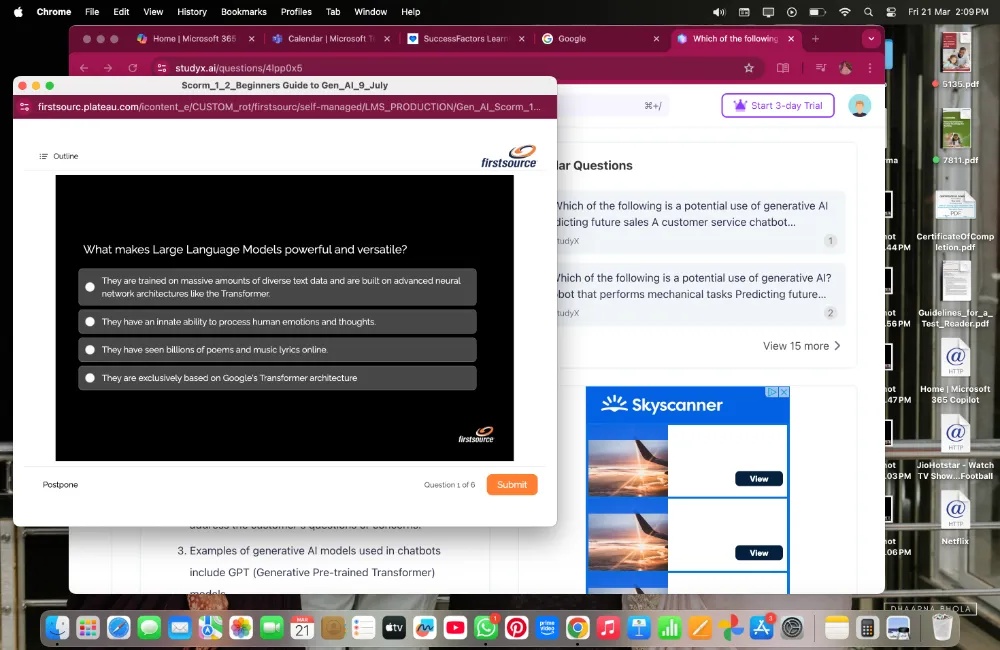Launch YouTube from the dock
This screenshot has height=650, width=1000.
455,627
